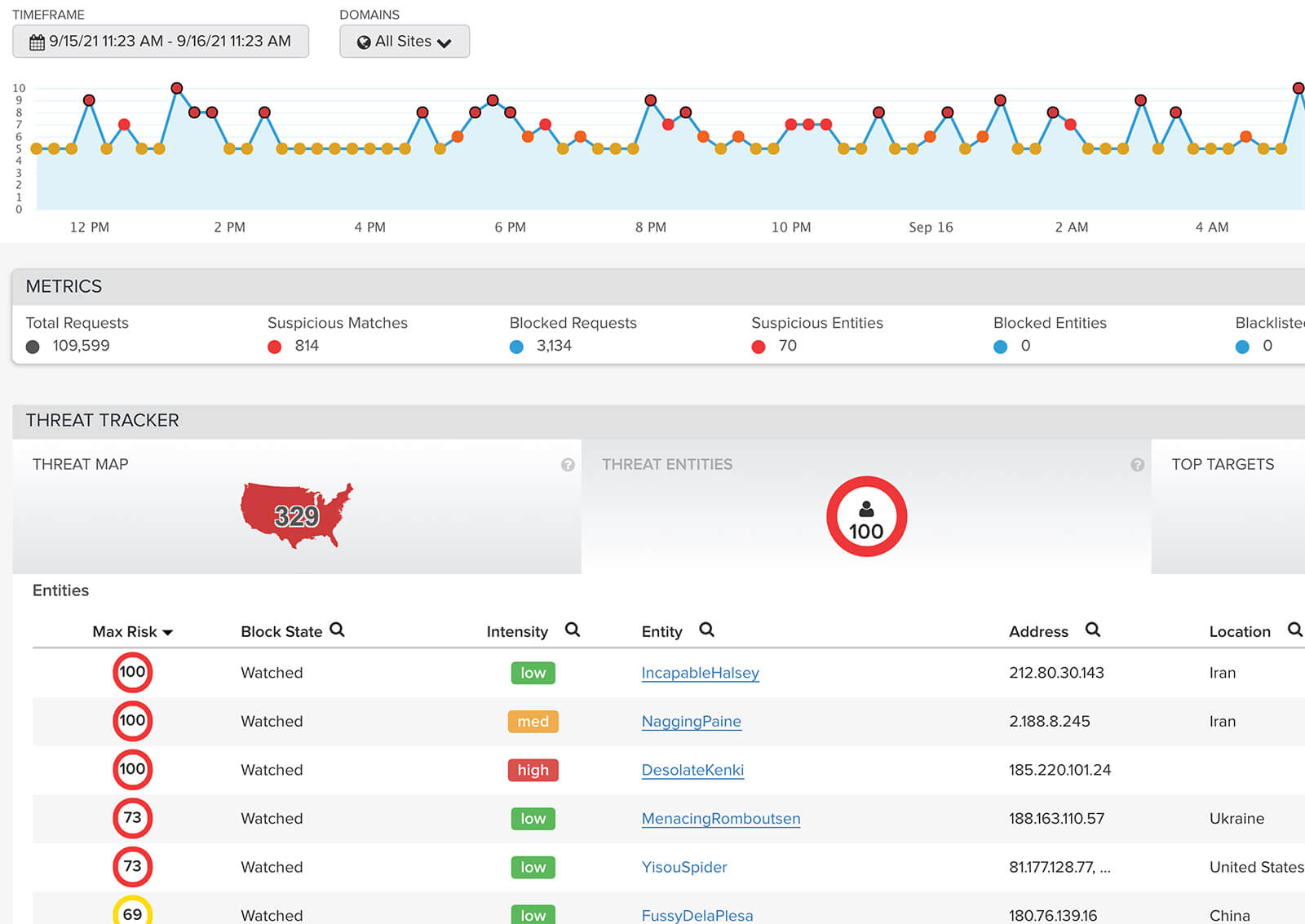Click the peak data point at chart's left near 2 PM
The height and width of the screenshot is (924, 1305).
coord(176,88)
